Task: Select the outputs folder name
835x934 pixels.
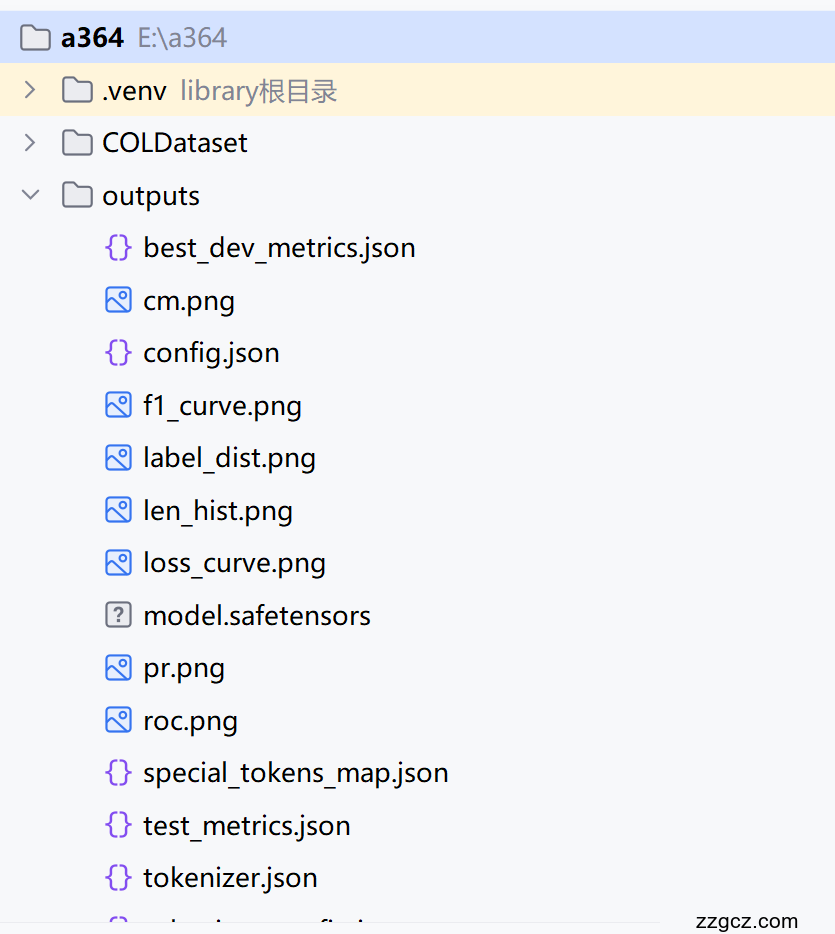Action: click(x=151, y=196)
